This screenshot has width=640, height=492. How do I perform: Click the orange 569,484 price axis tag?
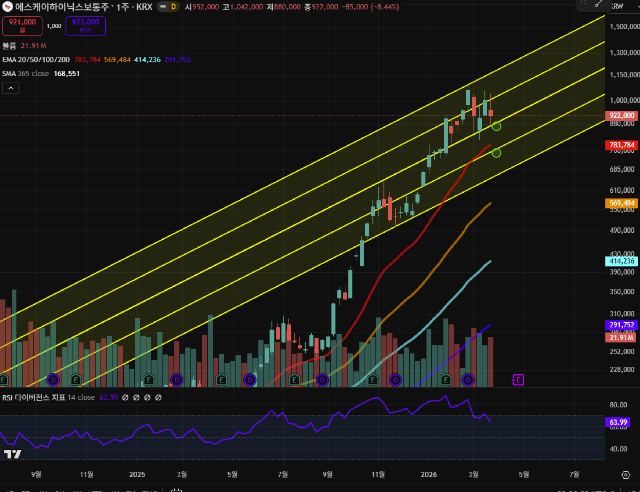coord(622,203)
